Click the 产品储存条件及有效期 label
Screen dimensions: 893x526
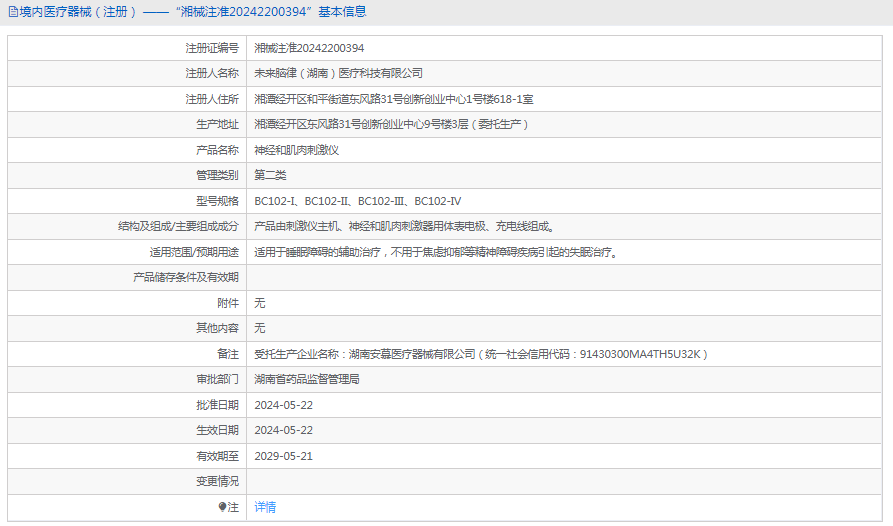coord(186,277)
